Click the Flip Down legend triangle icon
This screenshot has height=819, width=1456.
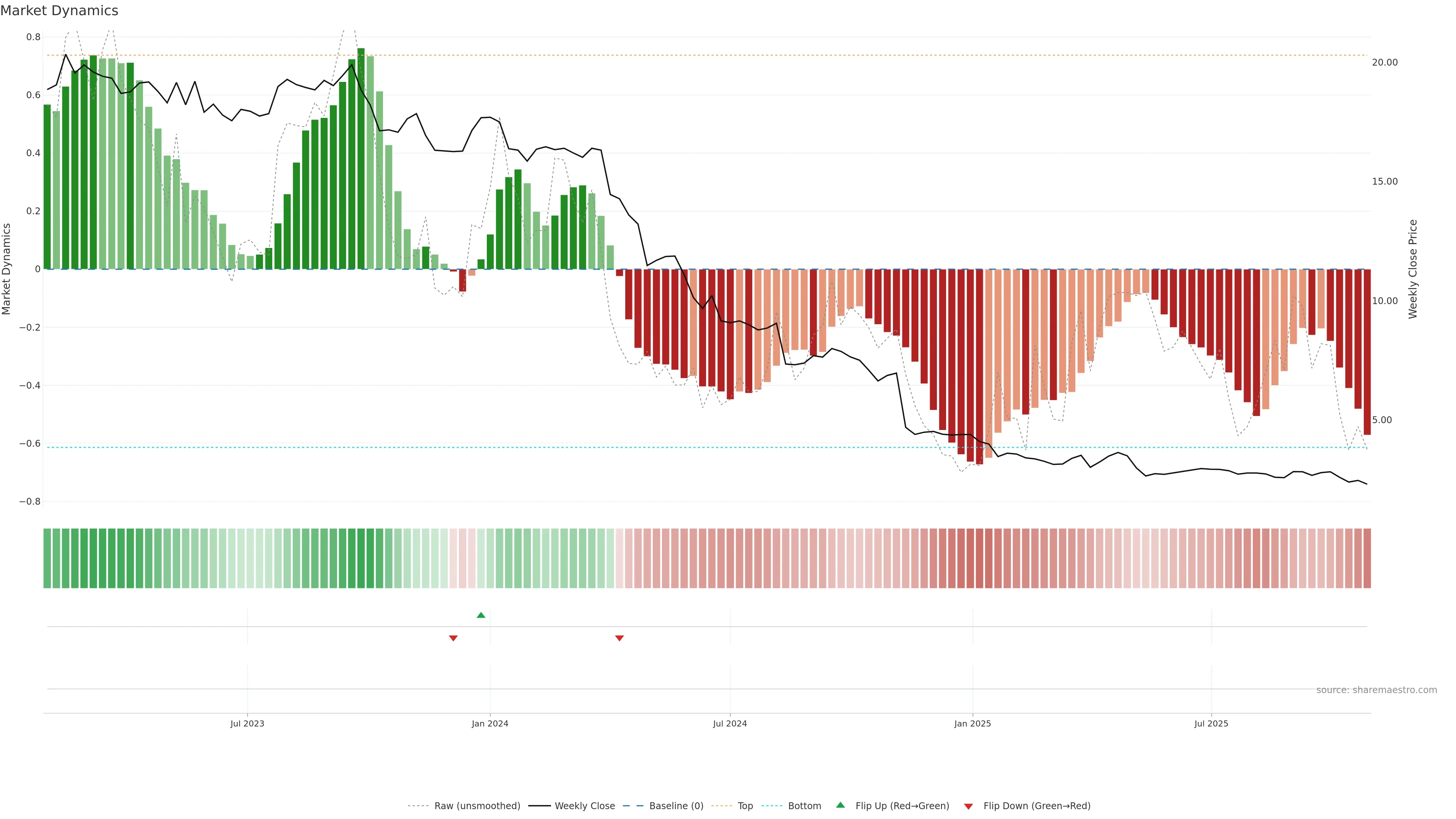968,806
